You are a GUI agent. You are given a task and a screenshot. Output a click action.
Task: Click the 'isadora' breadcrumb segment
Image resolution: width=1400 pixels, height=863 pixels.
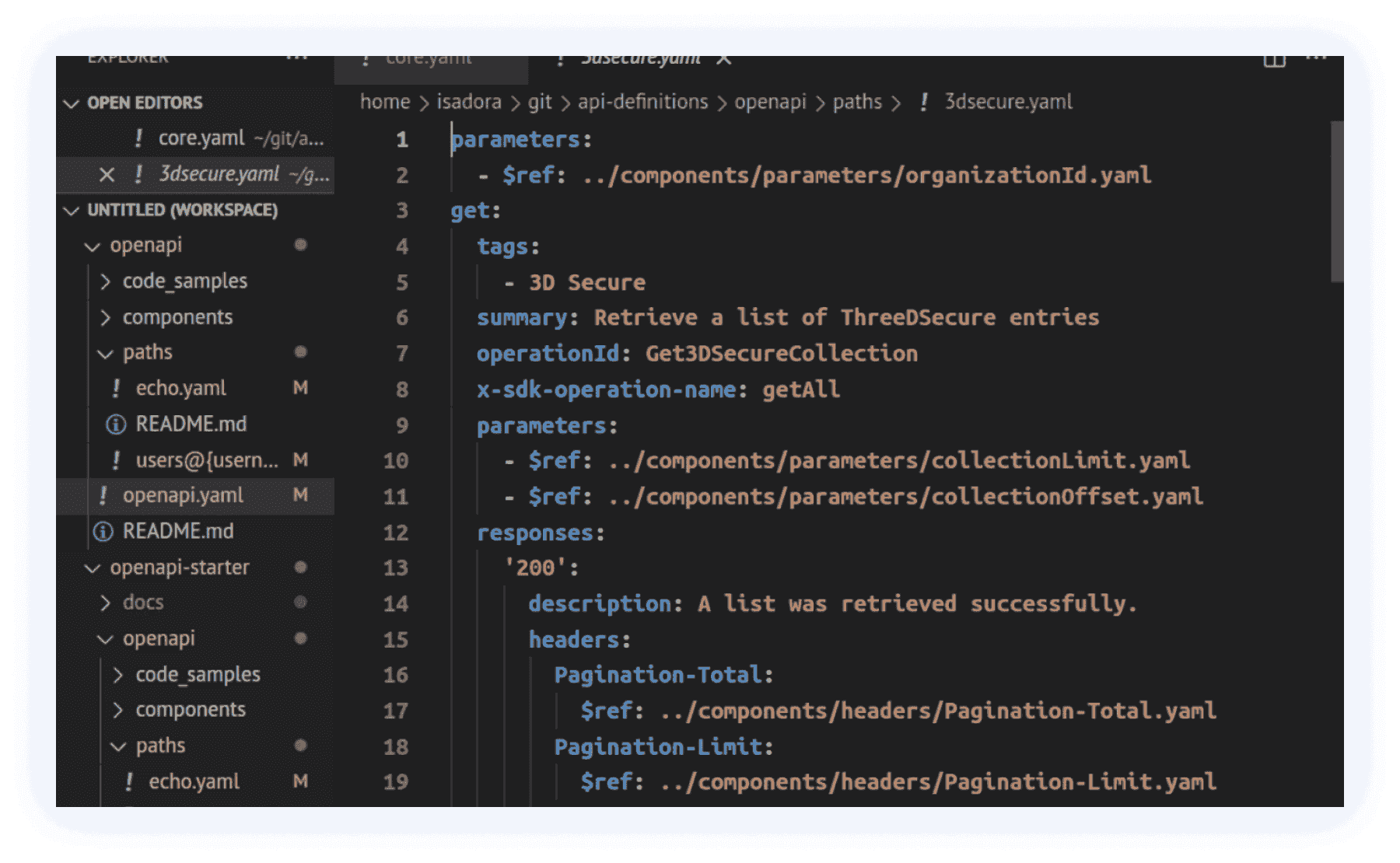468,103
